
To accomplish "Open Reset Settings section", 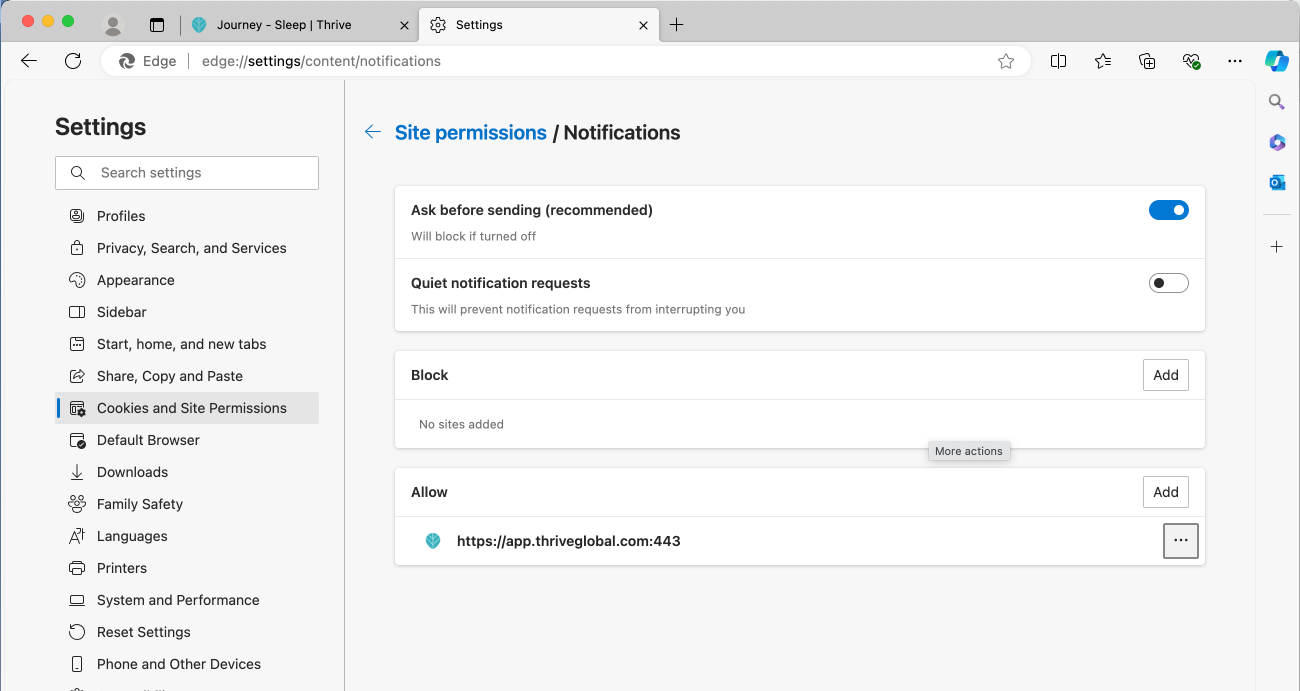I will click(187, 632).
